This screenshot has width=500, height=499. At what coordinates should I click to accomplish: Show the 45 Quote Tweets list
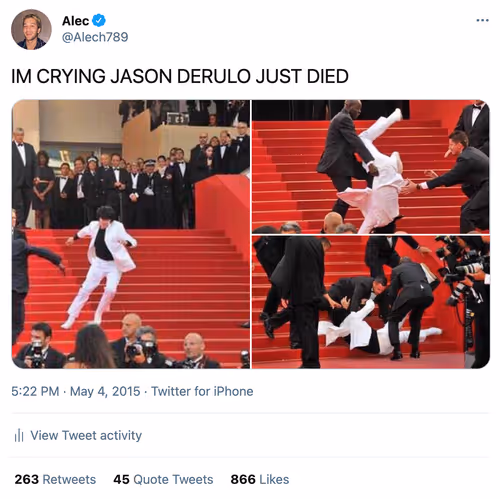pyautogui.click(x=163, y=479)
